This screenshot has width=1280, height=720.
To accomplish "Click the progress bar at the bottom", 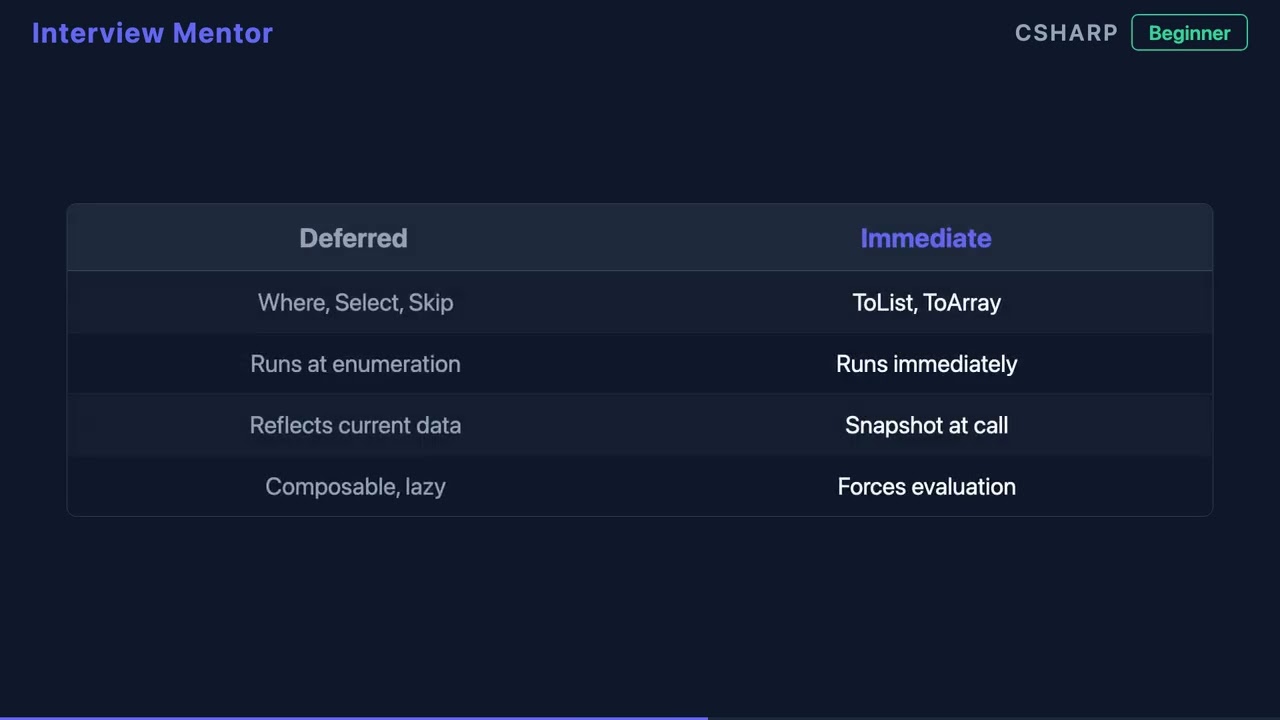I will pyautogui.click(x=640, y=718).
